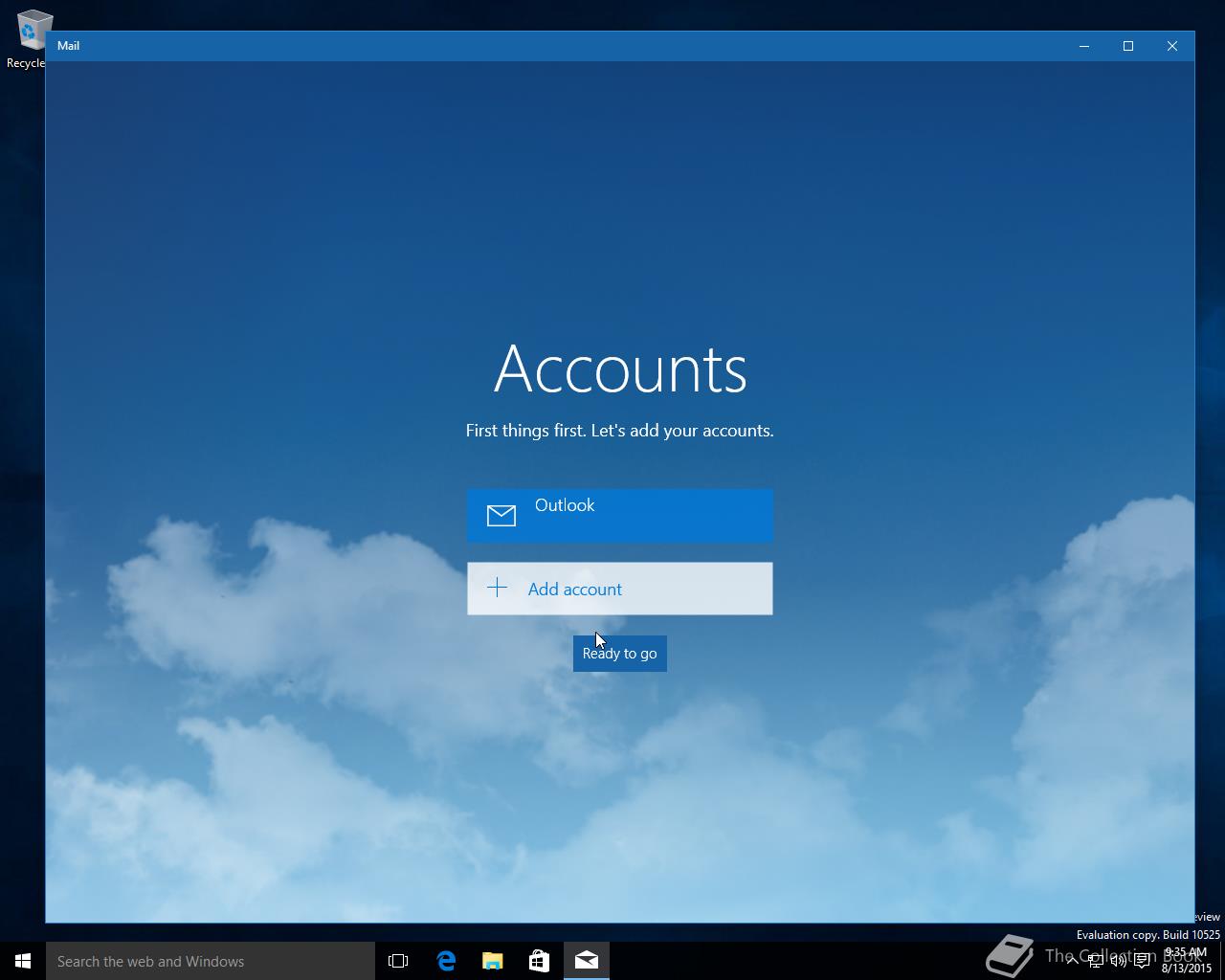Open File Explorer from the taskbar
The width and height of the screenshot is (1225, 980).
point(493,961)
